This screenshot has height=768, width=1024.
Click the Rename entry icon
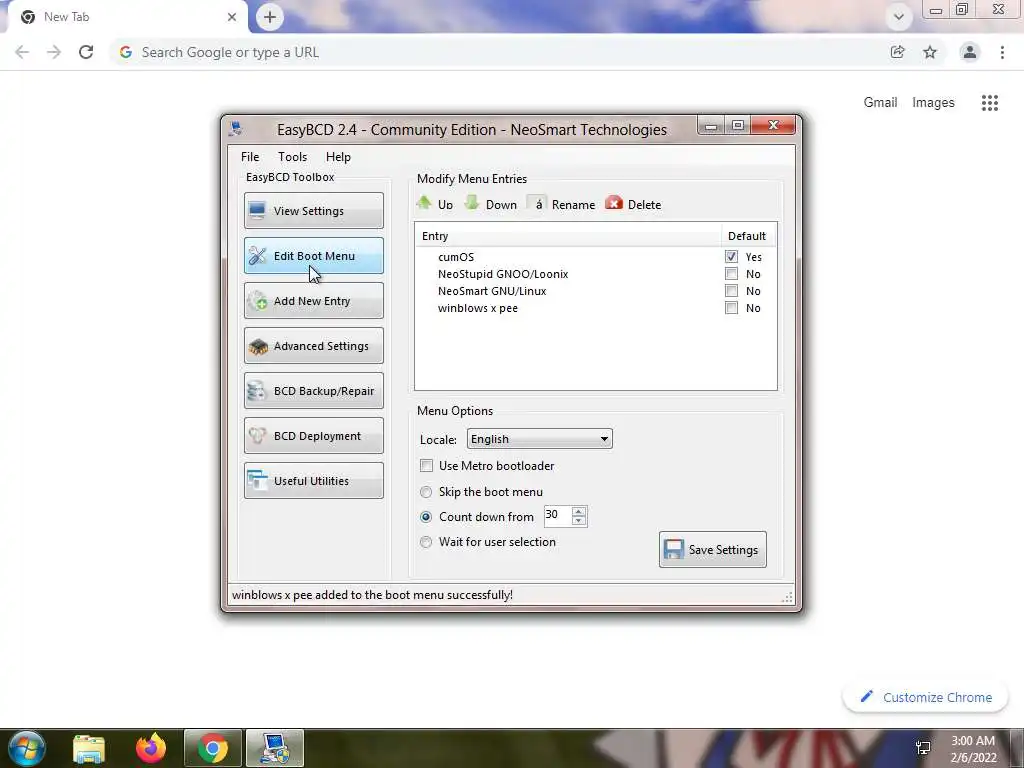tap(536, 204)
